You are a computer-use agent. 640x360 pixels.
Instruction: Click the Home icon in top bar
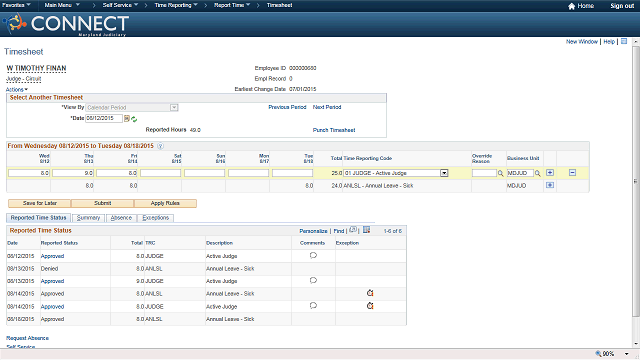(571, 6)
